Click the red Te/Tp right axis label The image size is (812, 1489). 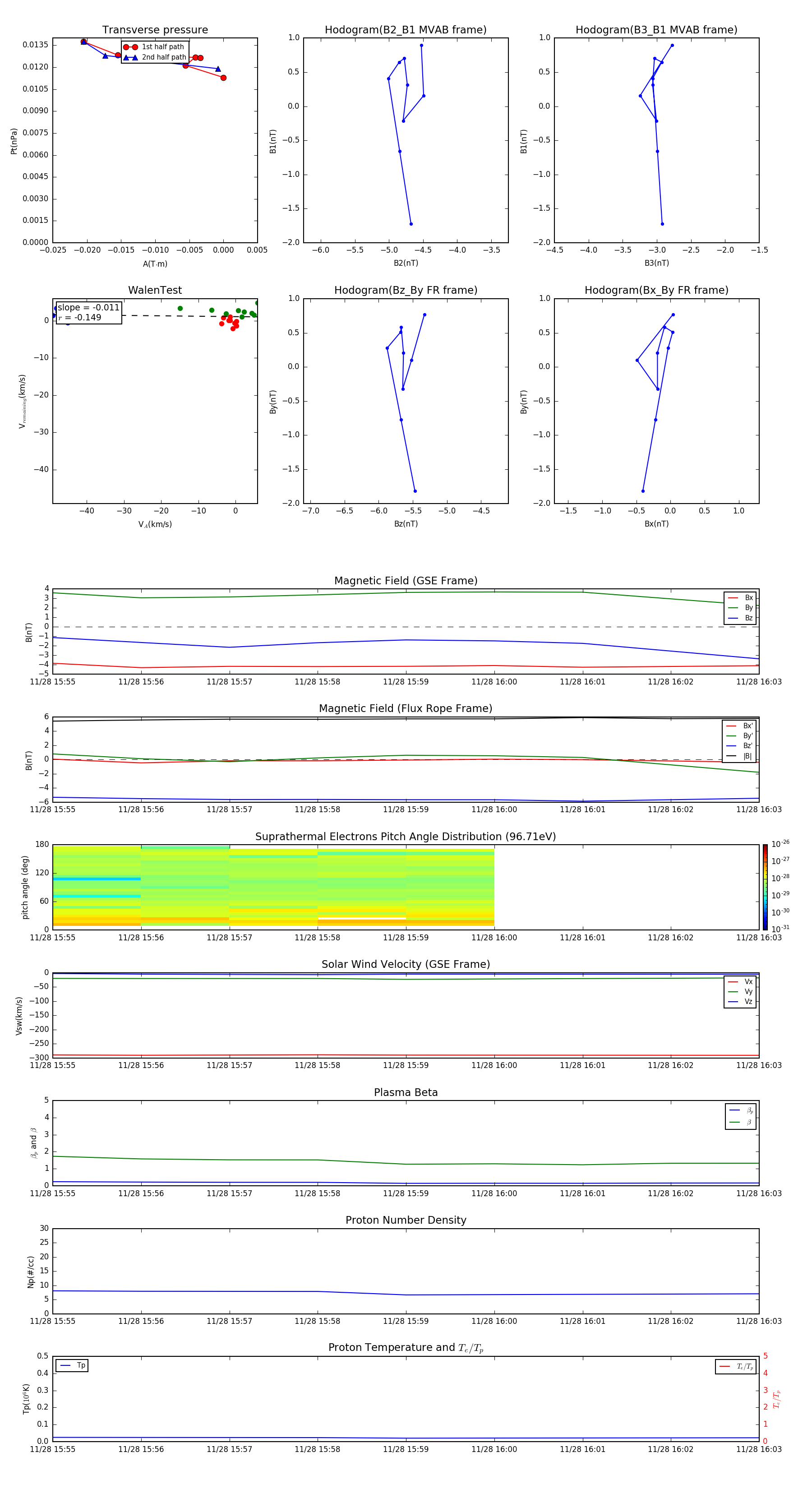776,1399
